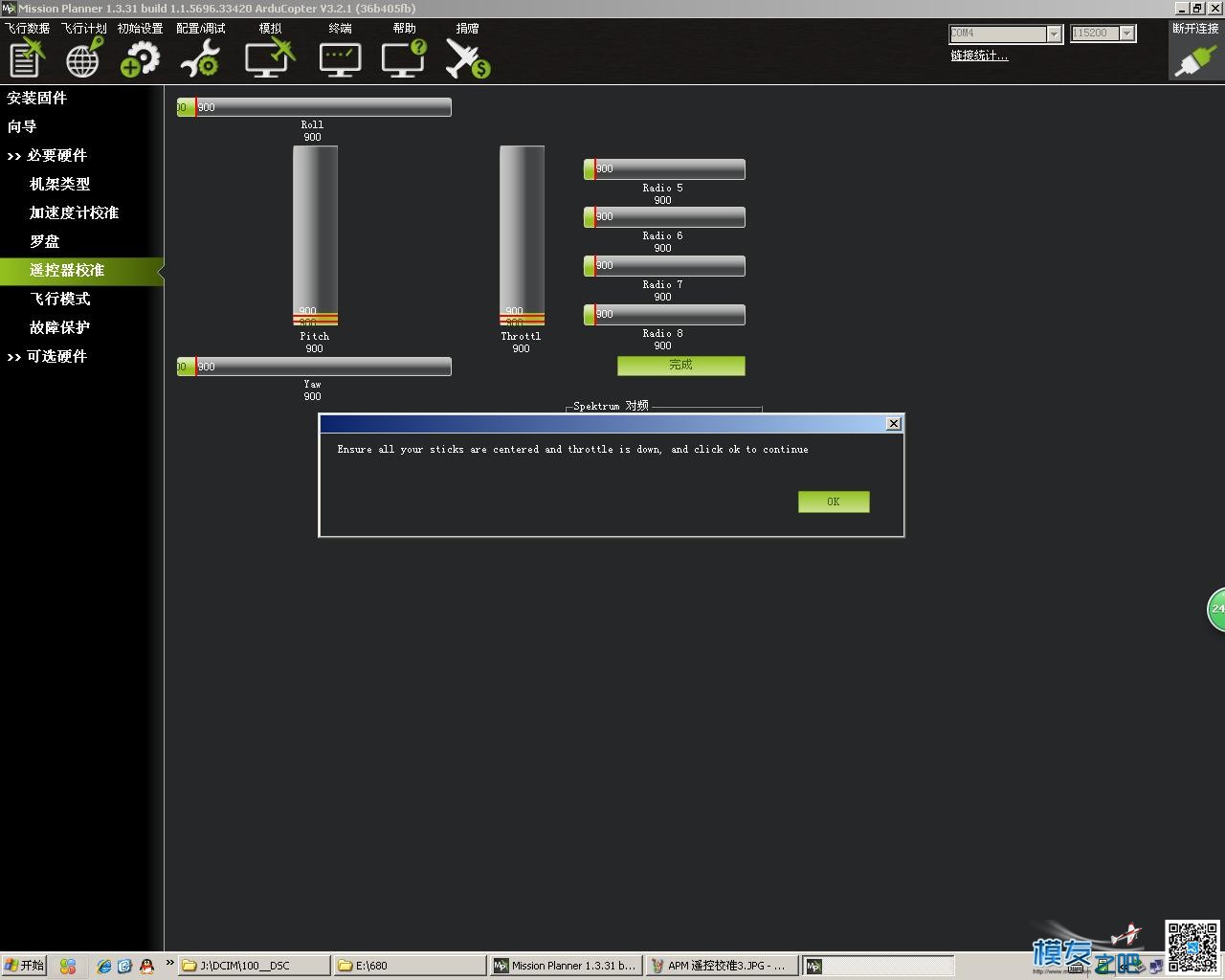Click the 断开连接 disconnect plug icon

(x=1195, y=59)
